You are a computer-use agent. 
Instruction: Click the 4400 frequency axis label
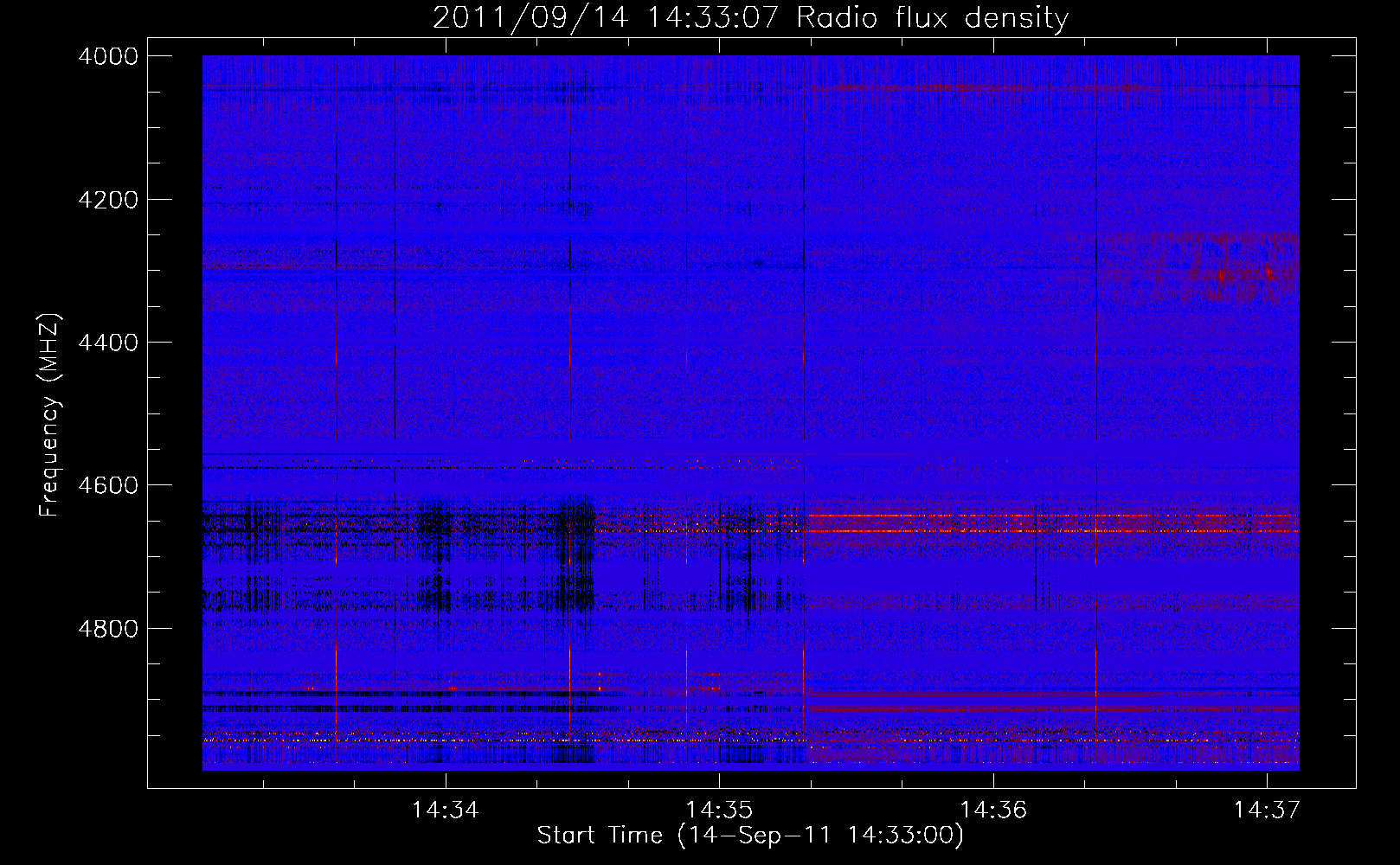point(108,343)
